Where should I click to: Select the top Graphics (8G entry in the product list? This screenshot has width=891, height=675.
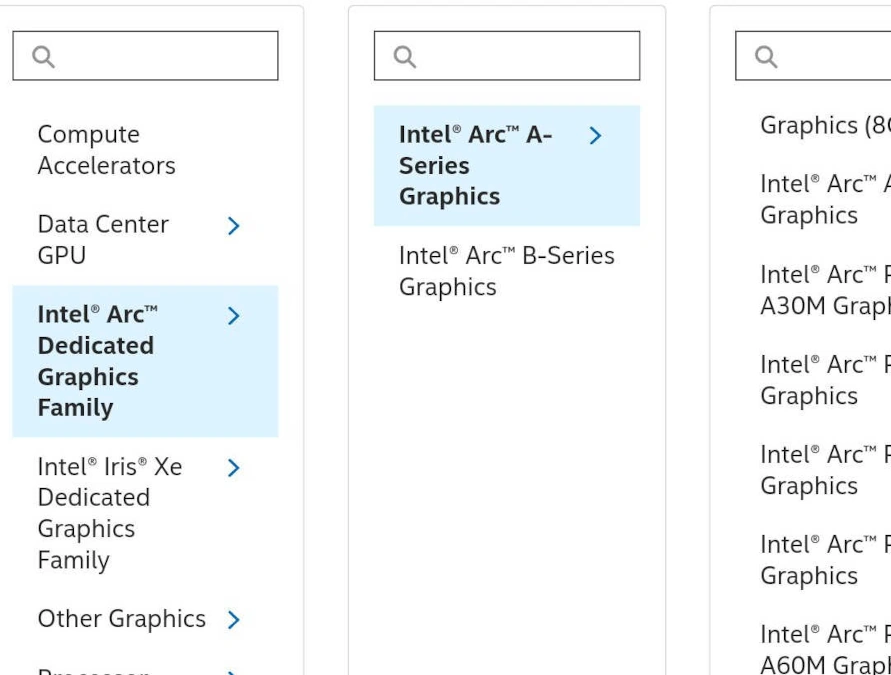[x=825, y=125]
